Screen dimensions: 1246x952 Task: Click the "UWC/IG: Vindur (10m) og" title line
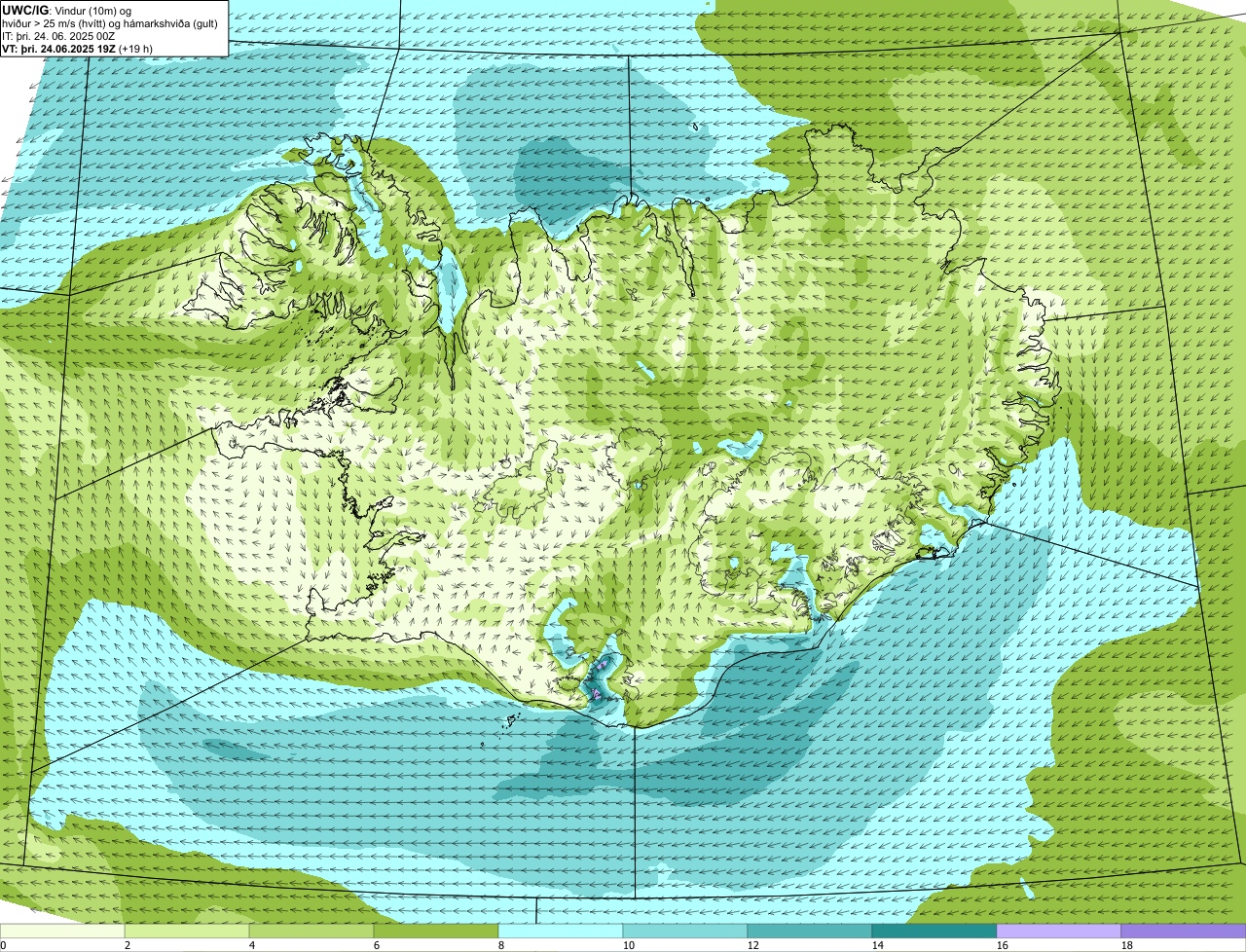pyautogui.click(x=67, y=10)
